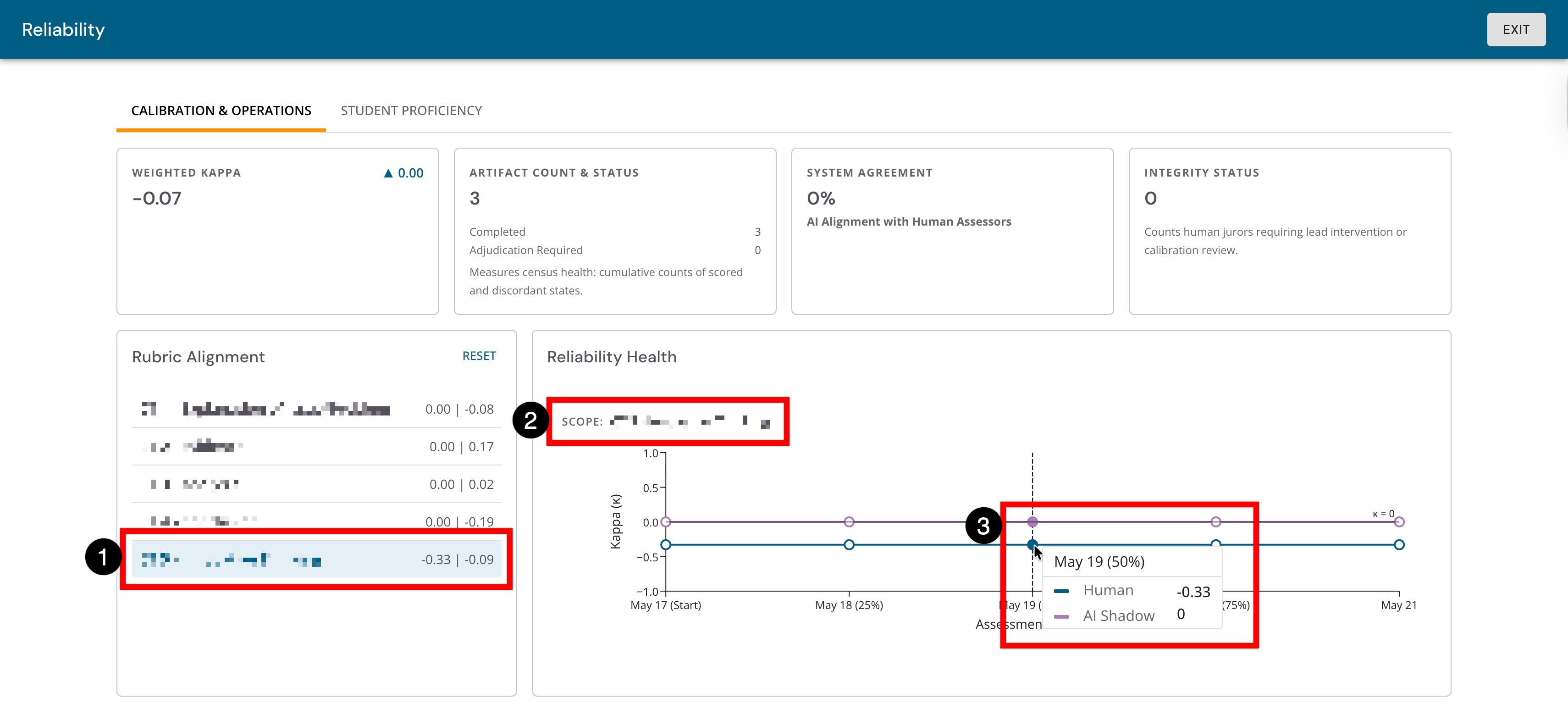
Task: Switch to Student Proficiency tab
Action: pos(411,110)
